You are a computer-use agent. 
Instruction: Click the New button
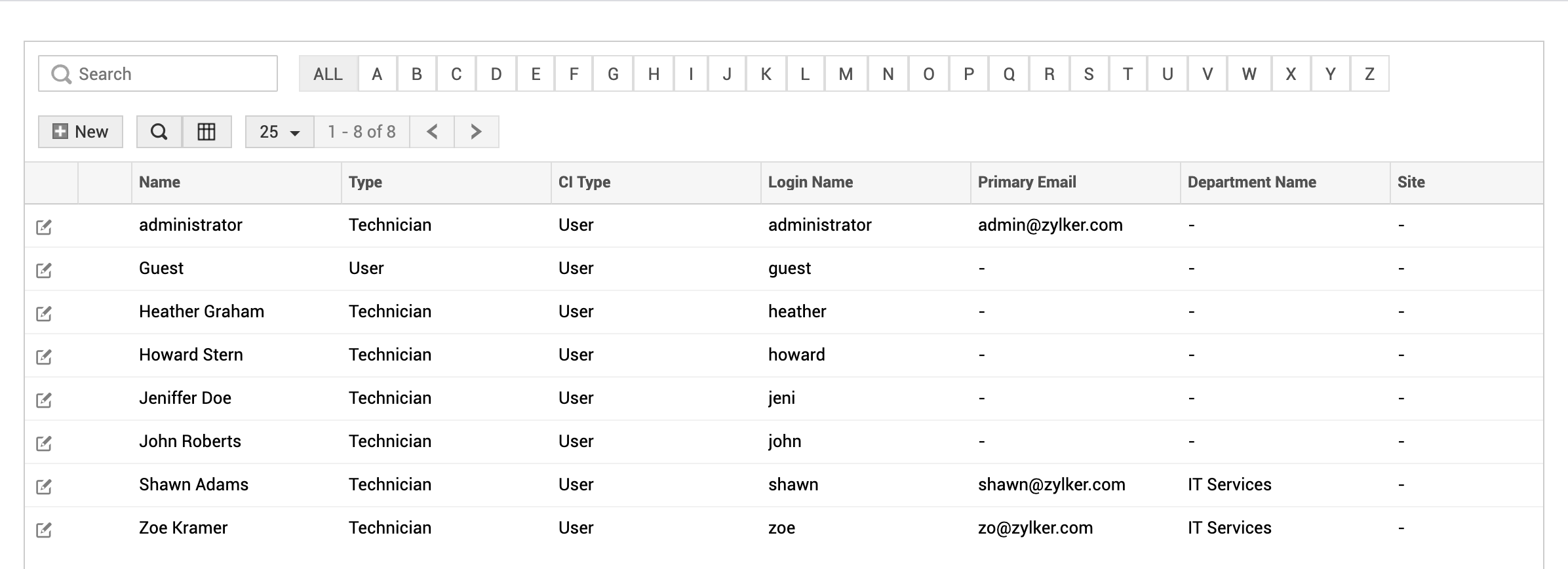(81, 132)
